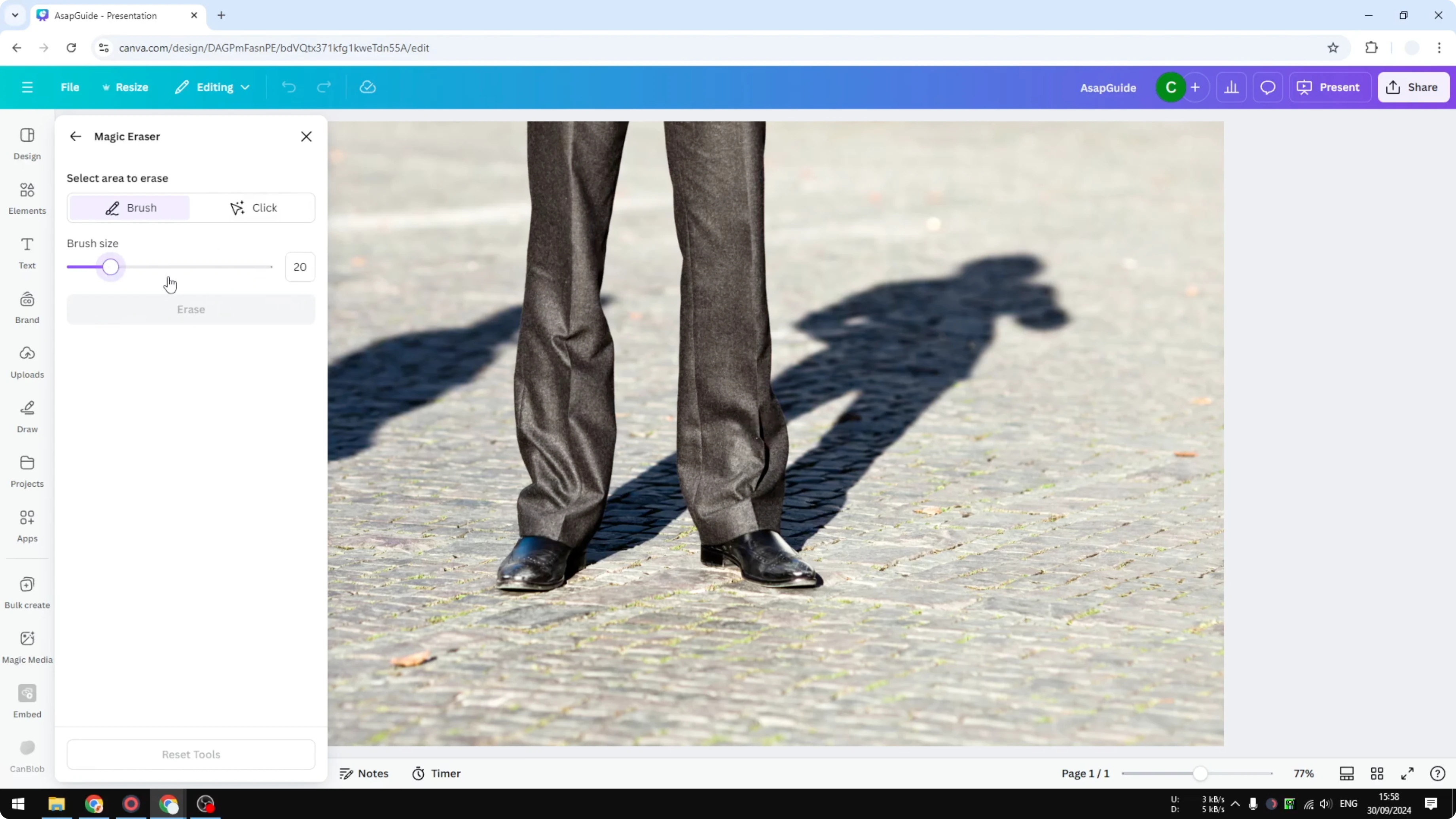Click the Present button
Image resolution: width=1456 pixels, height=819 pixels.
[x=1329, y=87]
